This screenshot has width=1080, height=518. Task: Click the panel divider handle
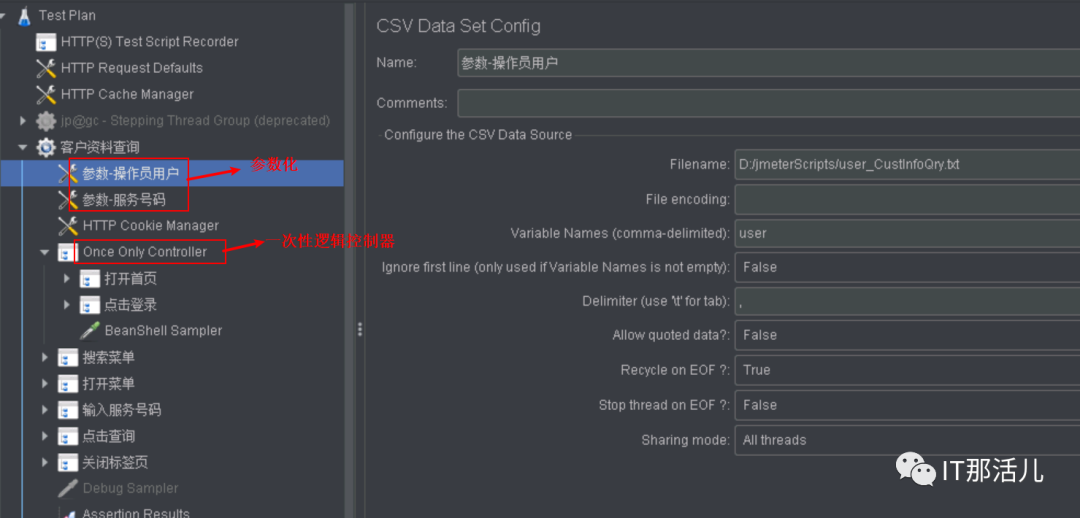[360, 329]
